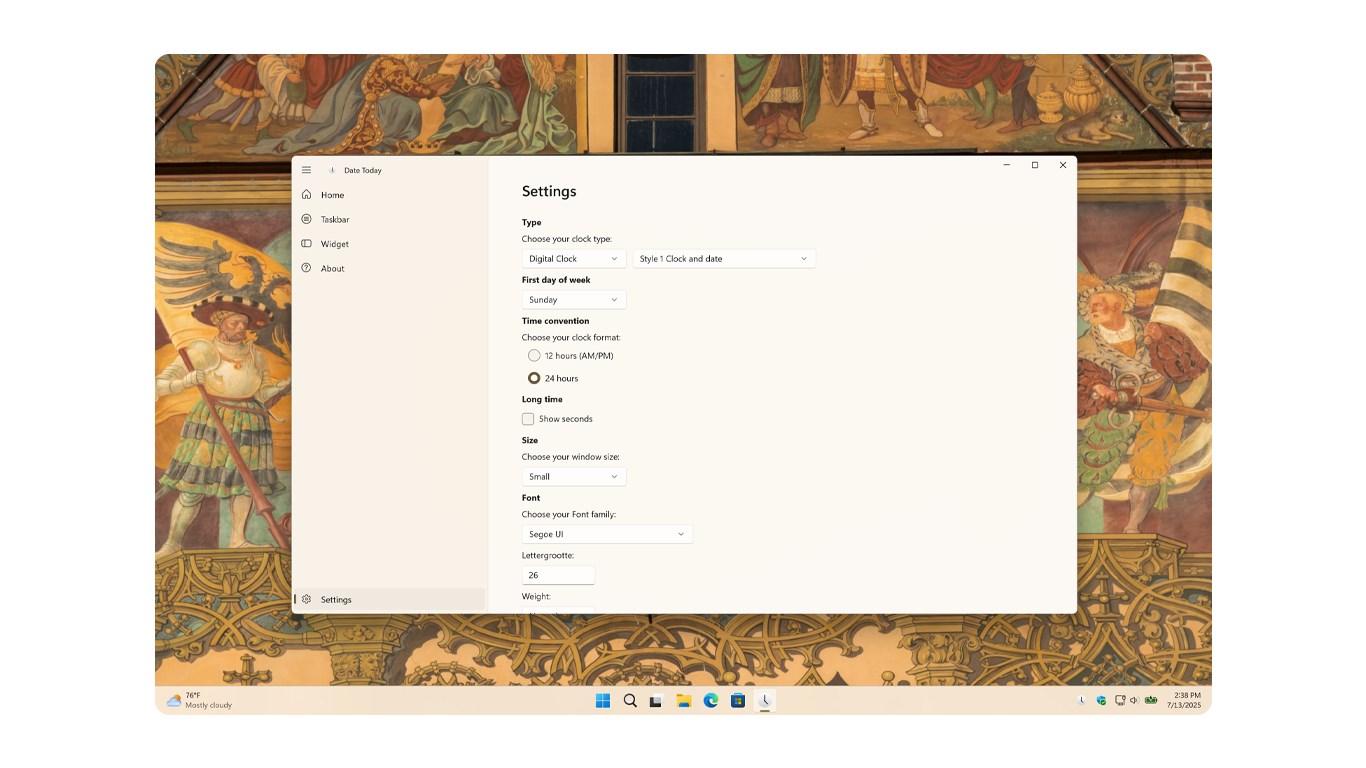Viewport: 1366px width, 768px height.
Task: Click the "First day of week" label
Action: coord(556,280)
